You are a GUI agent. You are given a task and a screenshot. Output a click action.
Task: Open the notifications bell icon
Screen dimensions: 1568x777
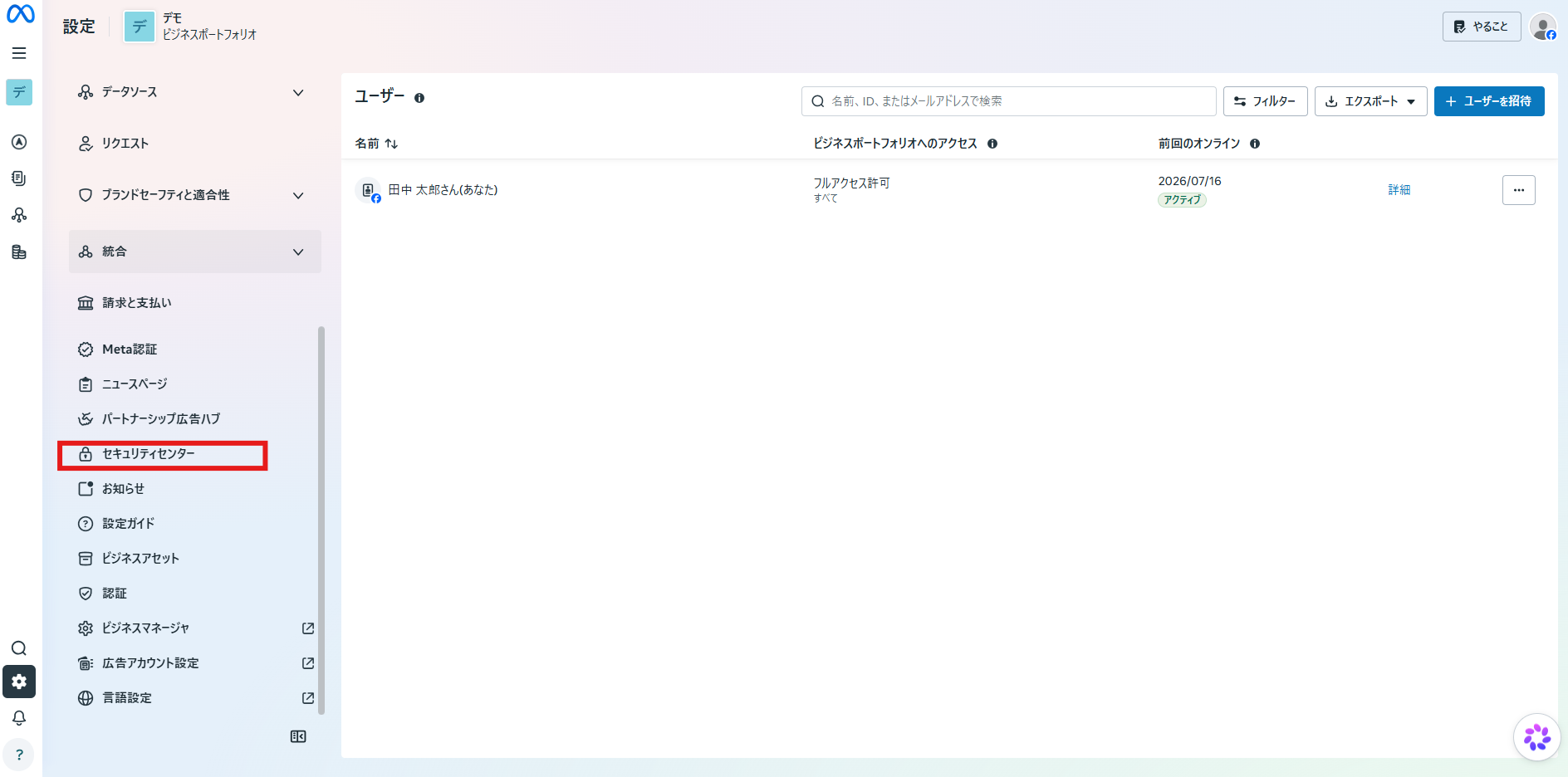coord(19,718)
